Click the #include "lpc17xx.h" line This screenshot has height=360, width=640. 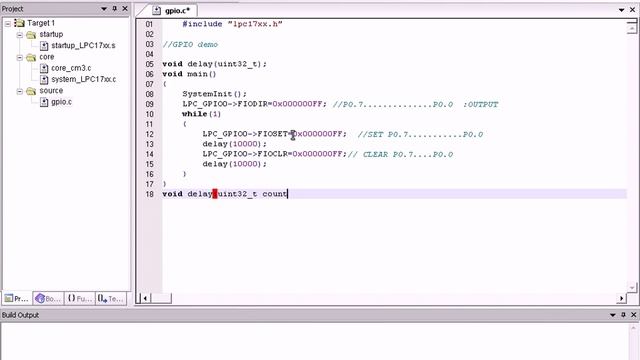pos(232,24)
